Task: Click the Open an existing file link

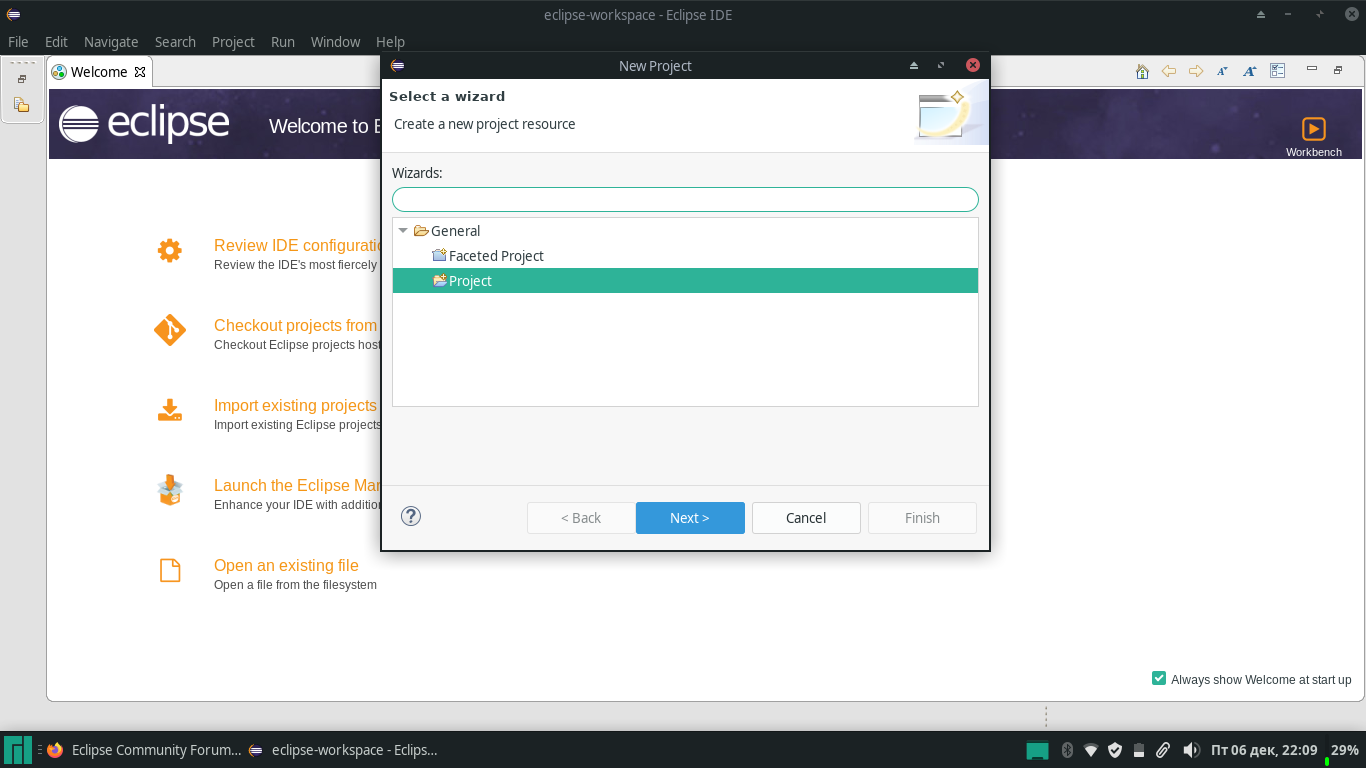Action: [286, 566]
